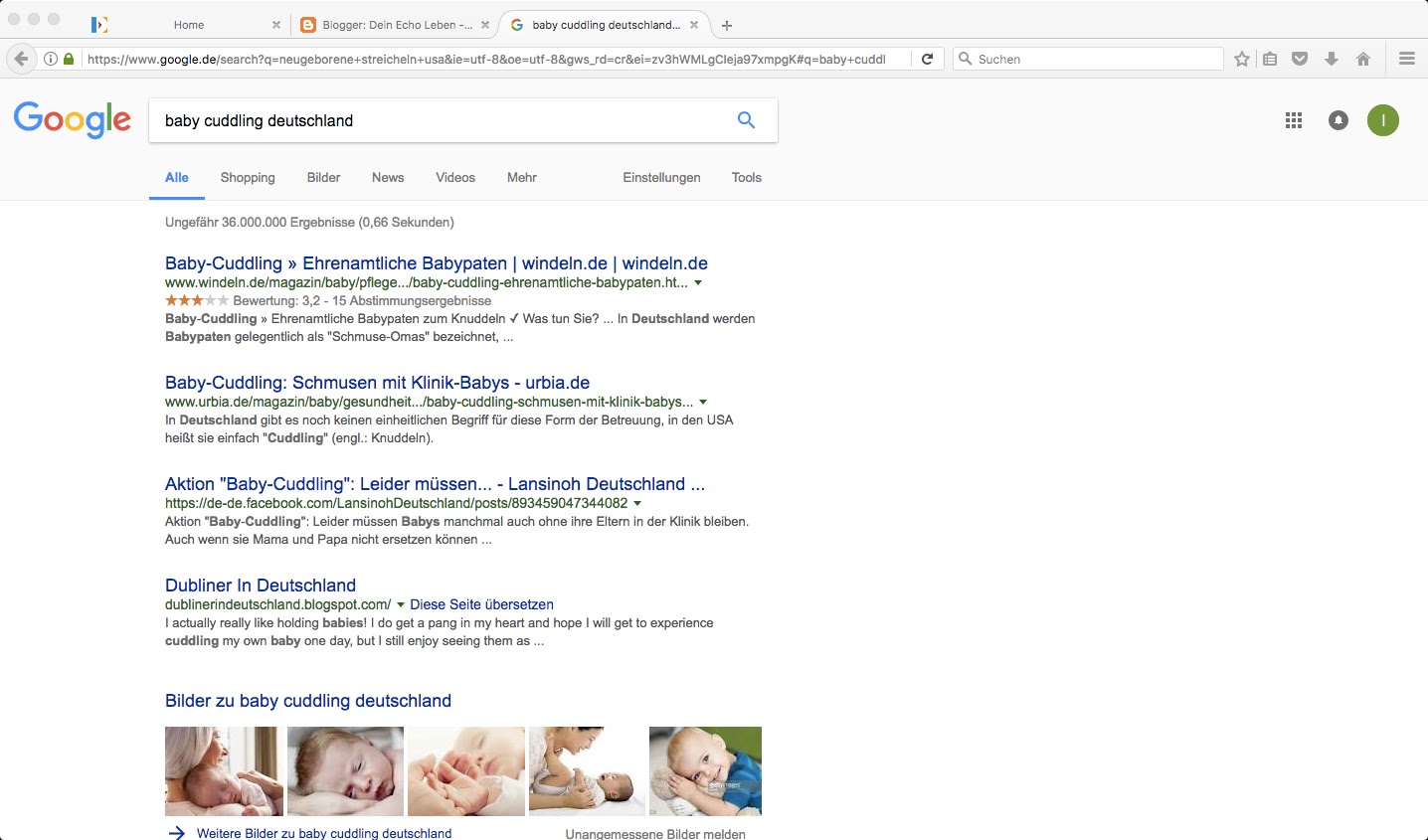The image size is (1428, 840).
Task: Open the Einstellungen menu
Action: coord(661,177)
